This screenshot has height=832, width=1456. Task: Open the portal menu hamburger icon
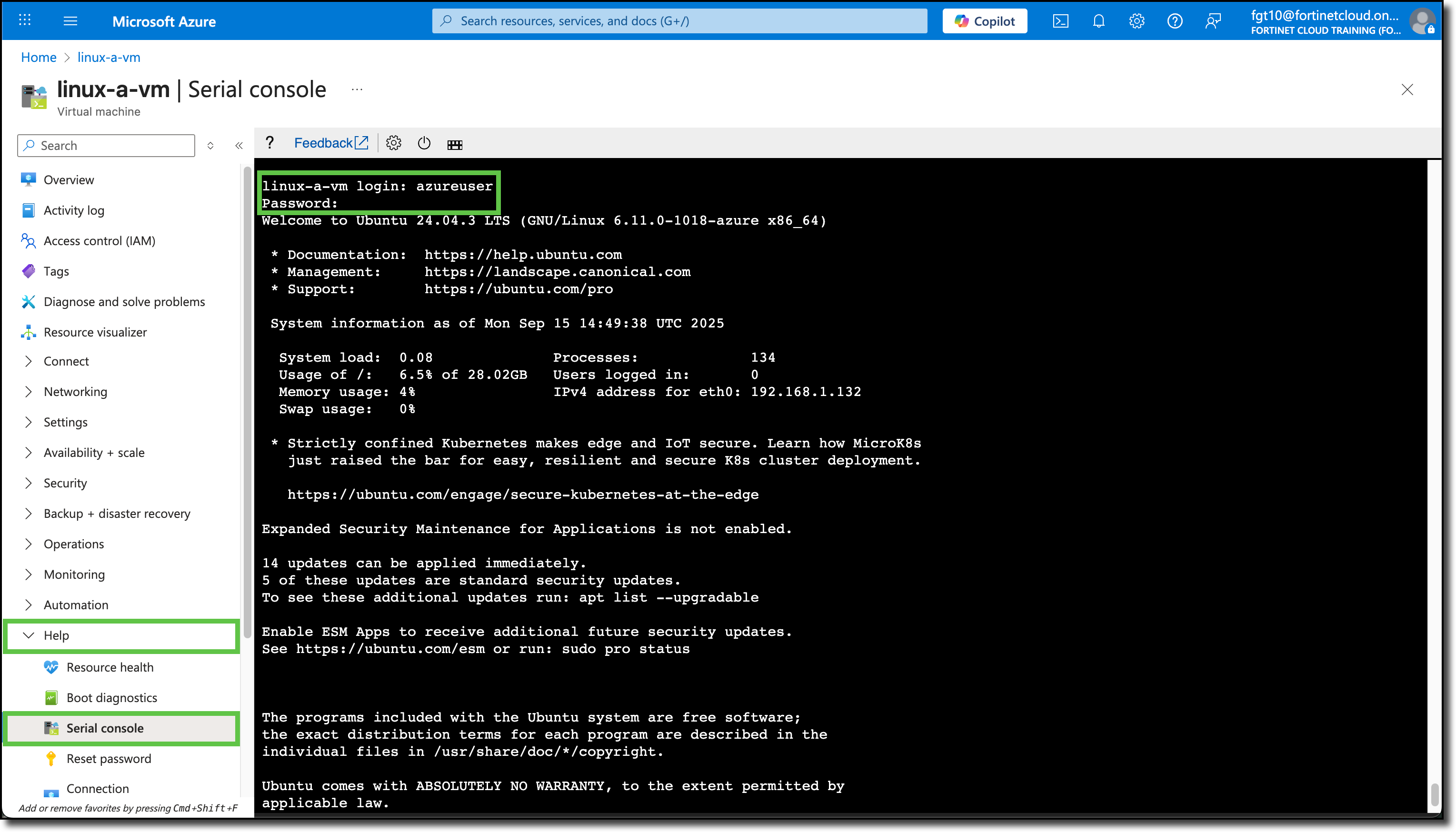(x=71, y=20)
